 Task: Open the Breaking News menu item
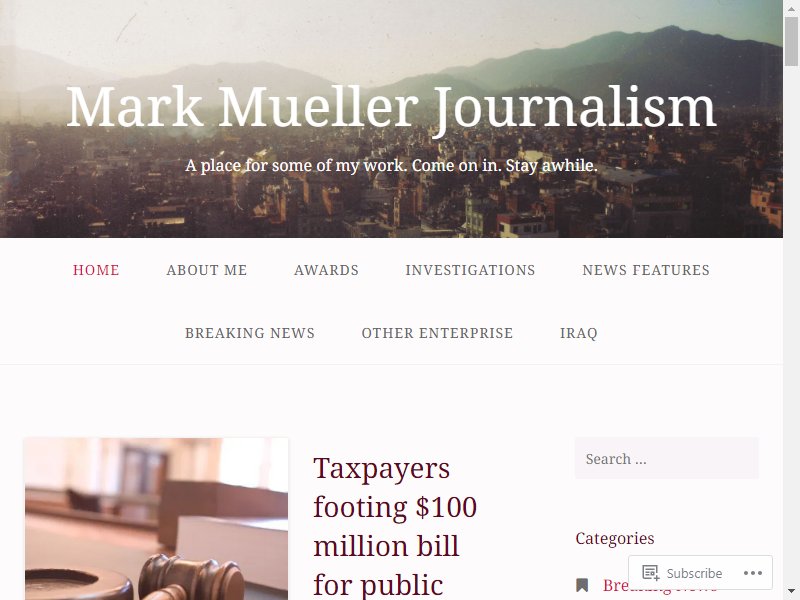click(x=250, y=333)
